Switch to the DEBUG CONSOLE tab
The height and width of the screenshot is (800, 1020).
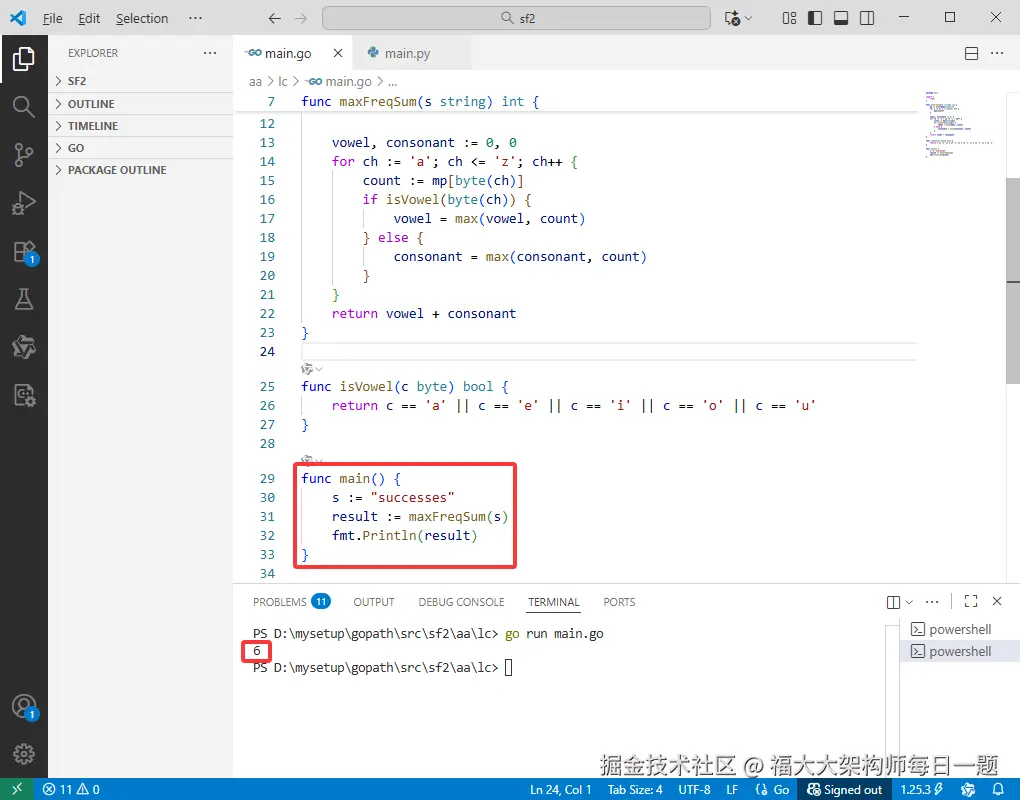pyautogui.click(x=461, y=602)
